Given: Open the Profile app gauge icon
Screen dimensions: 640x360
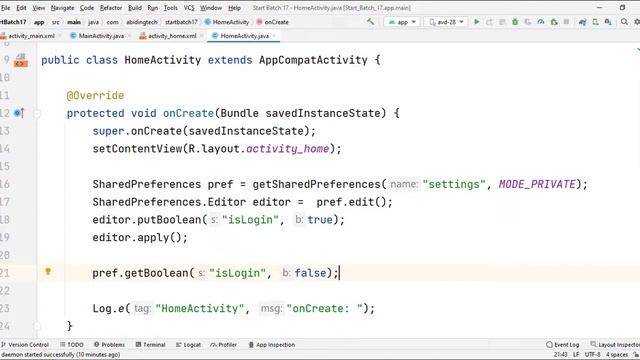Looking at the screenshot, I should coord(541,22).
